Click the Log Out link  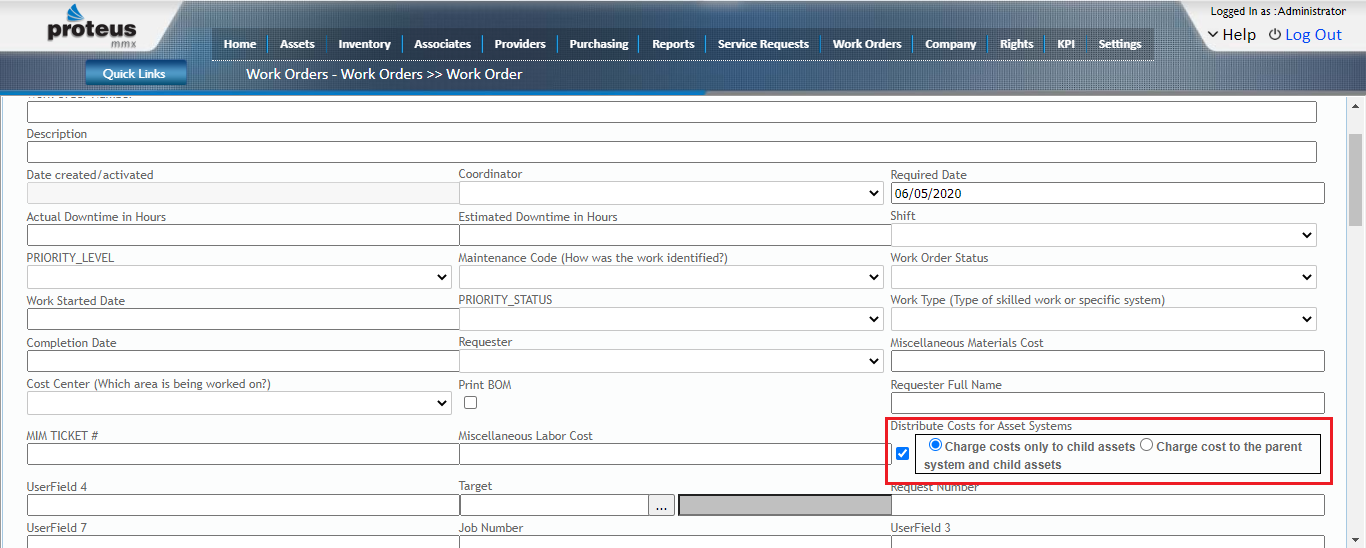(x=1313, y=35)
